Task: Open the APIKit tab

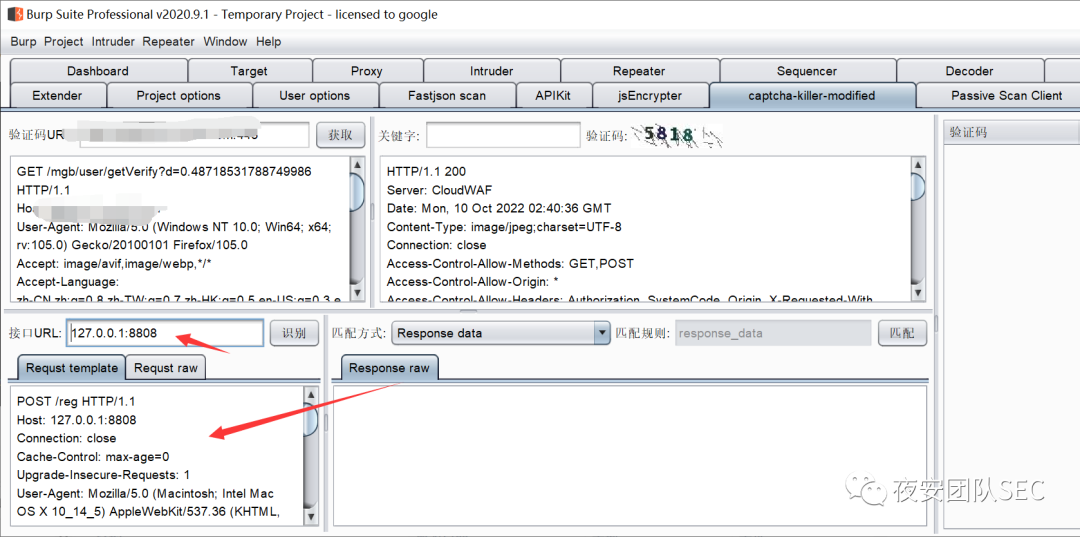Action: 553,96
